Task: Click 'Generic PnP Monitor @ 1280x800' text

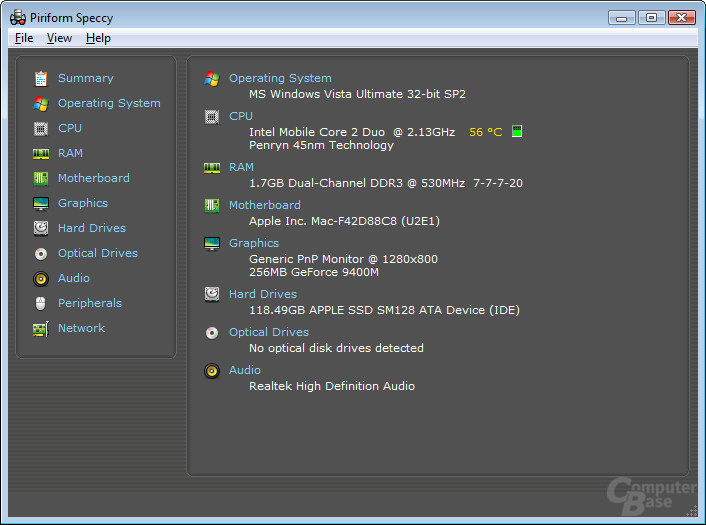Action: point(344,259)
